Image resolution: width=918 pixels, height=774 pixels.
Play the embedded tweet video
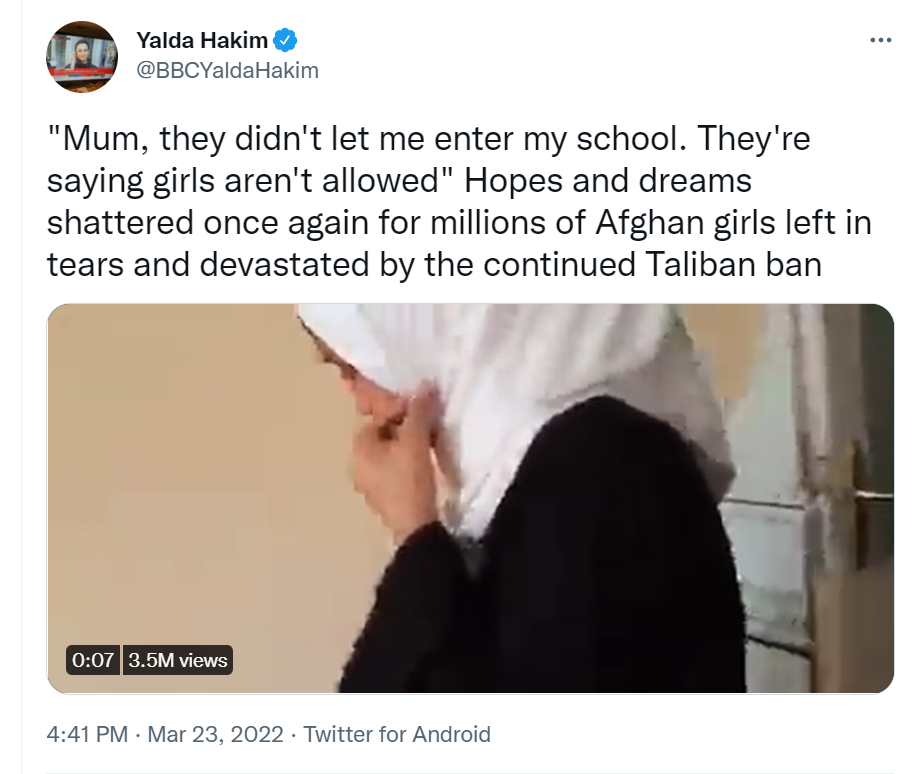tap(470, 498)
